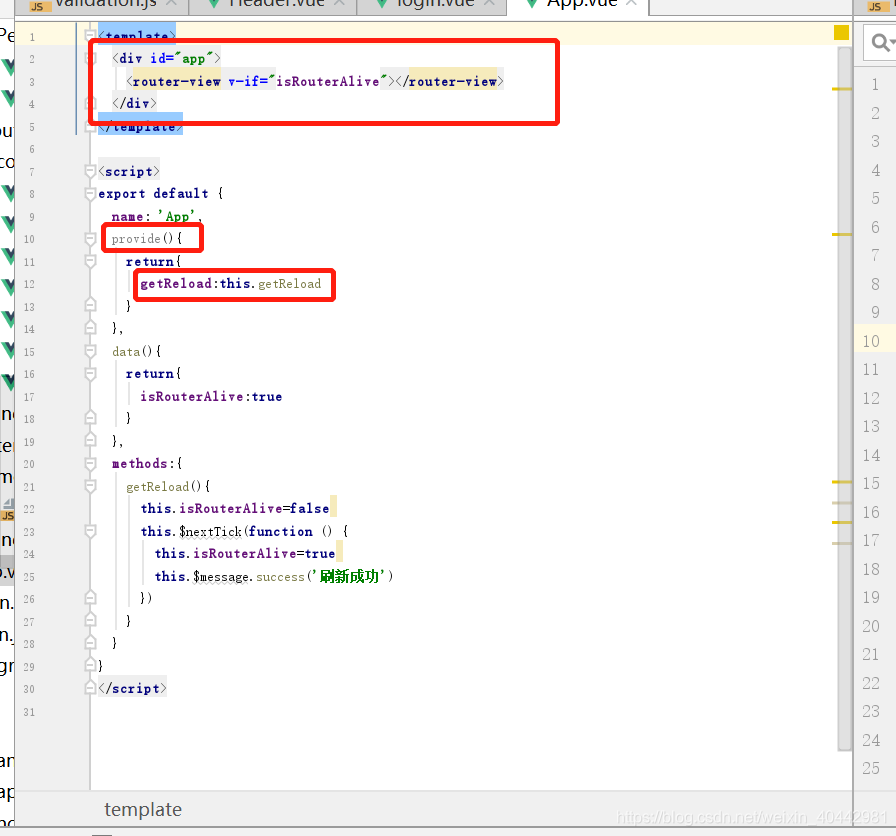896x836 pixels.
Task: Switch to the login.vue editor tab
Action: [x=431, y=5]
